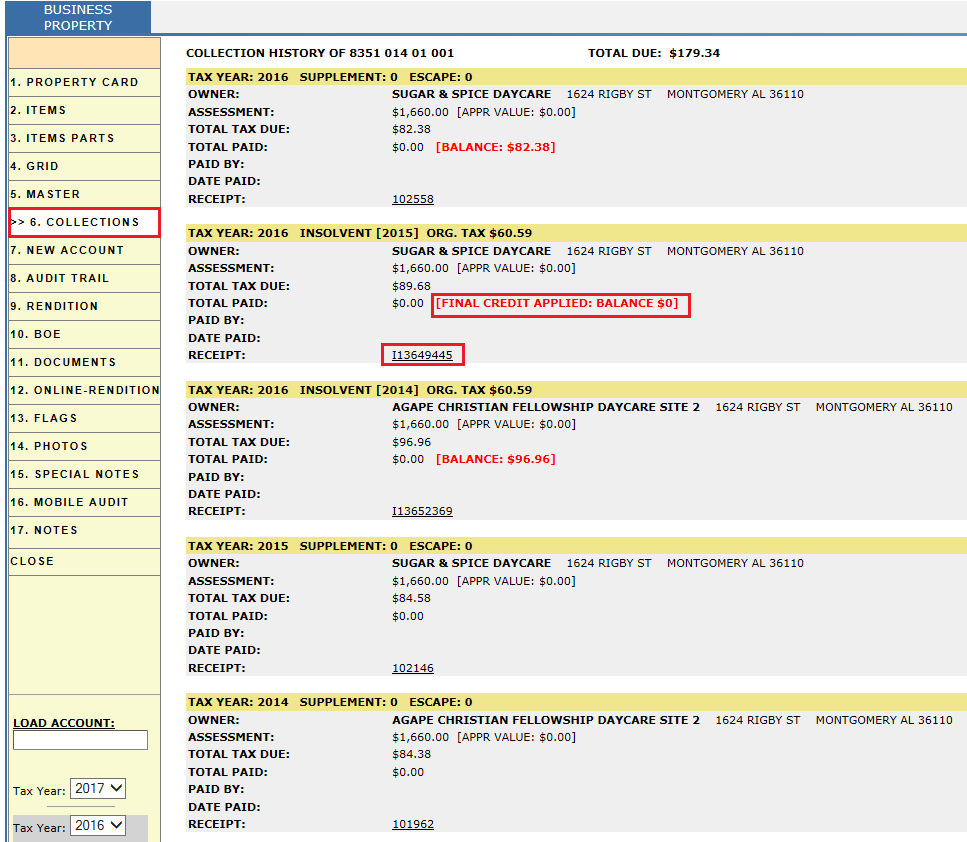Click the TOTAL DUE: $179.34 text
The width and height of the screenshot is (967, 842).
point(654,53)
